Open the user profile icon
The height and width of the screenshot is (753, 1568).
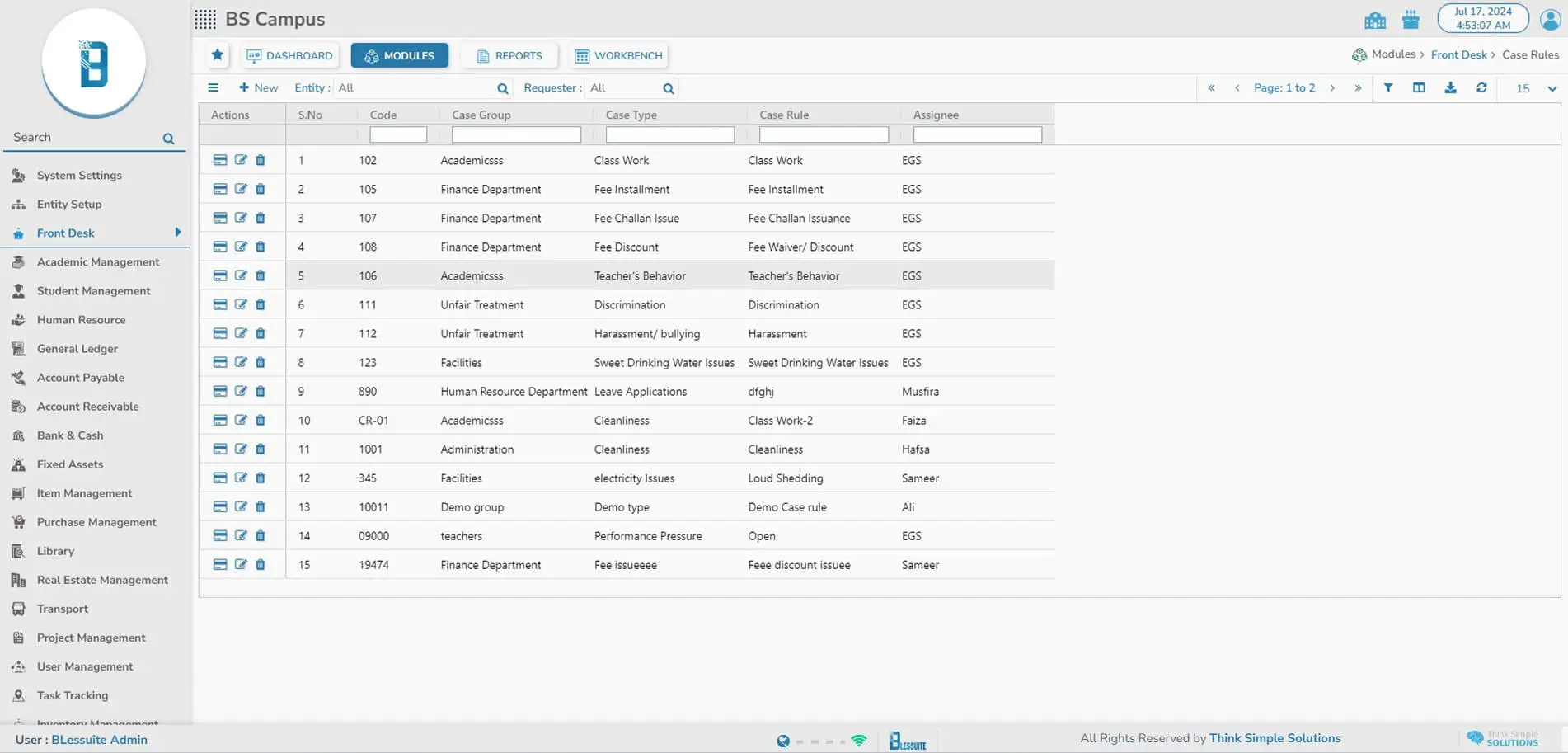pyautogui.click(x=1550, y=19)
